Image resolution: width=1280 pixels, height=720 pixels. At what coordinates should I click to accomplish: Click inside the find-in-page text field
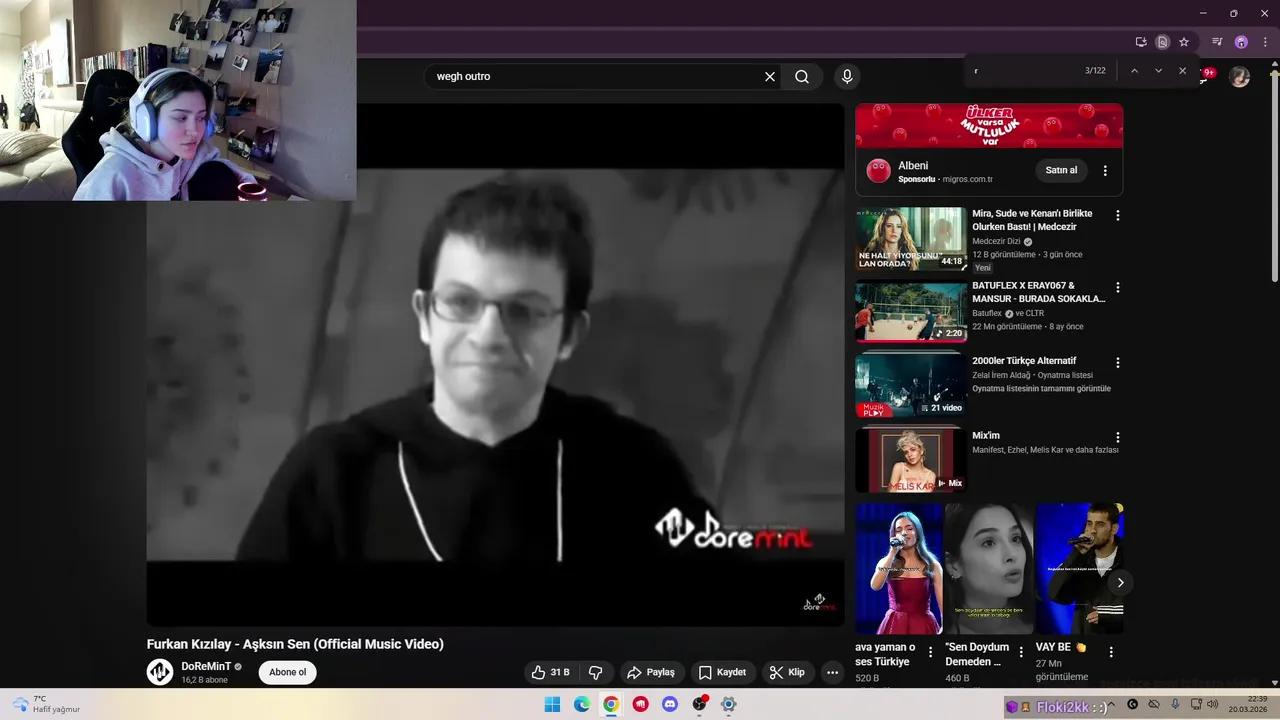click(x=1025, y=71)
